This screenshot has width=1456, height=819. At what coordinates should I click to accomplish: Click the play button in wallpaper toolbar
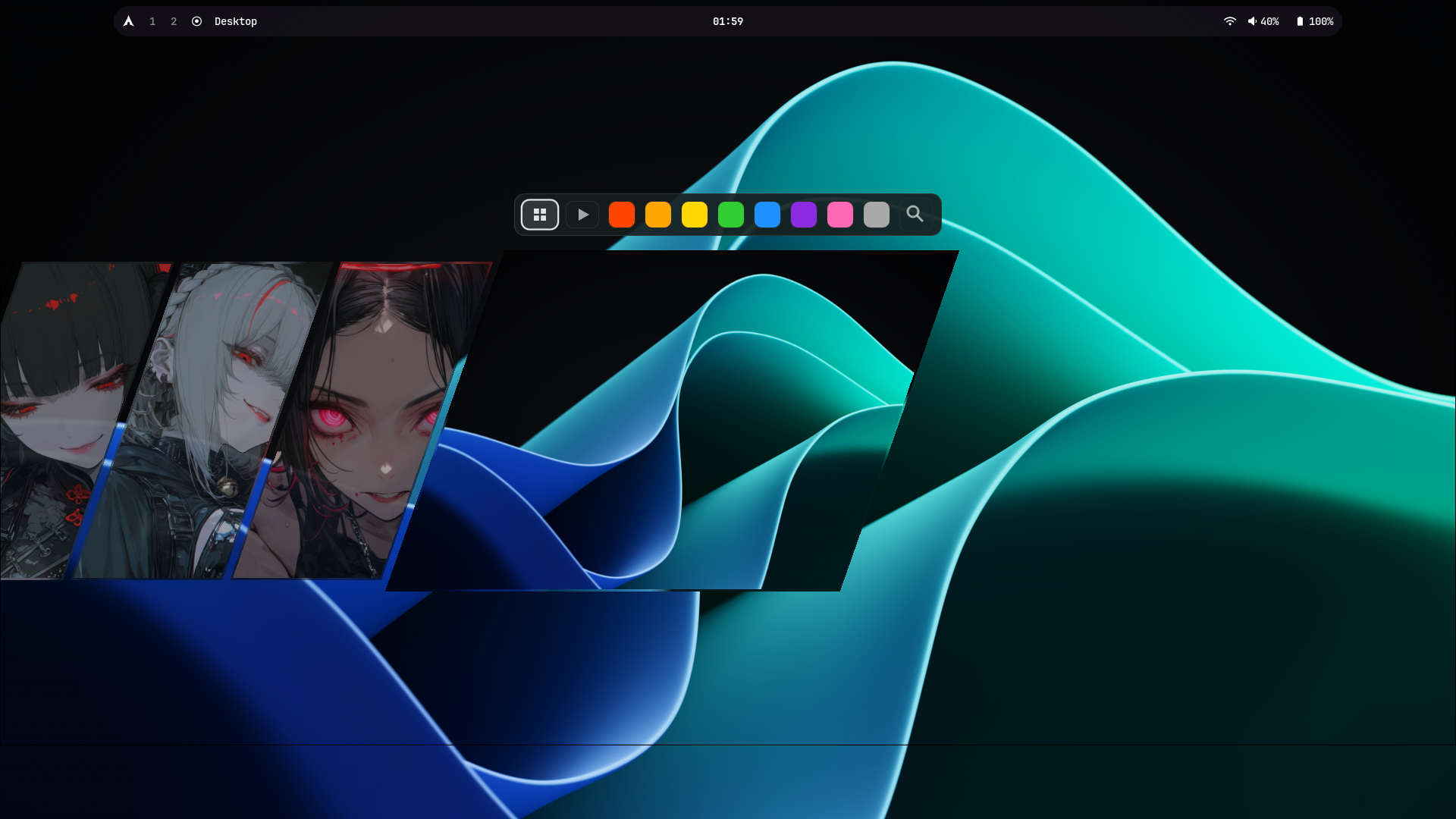click(x=582, y=215)
